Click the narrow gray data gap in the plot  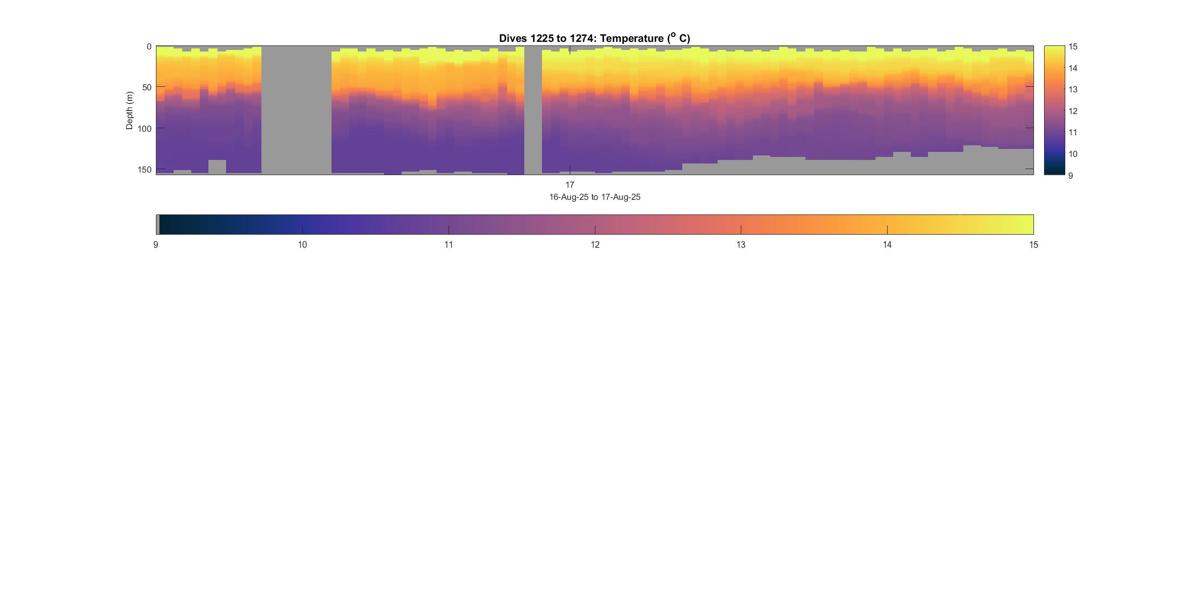pos(533,110)
